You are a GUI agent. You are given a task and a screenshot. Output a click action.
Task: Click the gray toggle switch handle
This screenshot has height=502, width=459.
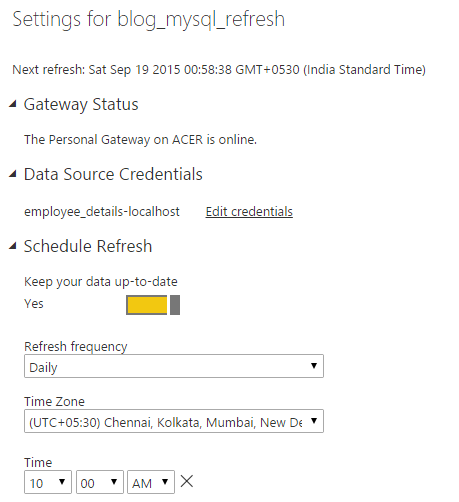coord(175,305)
